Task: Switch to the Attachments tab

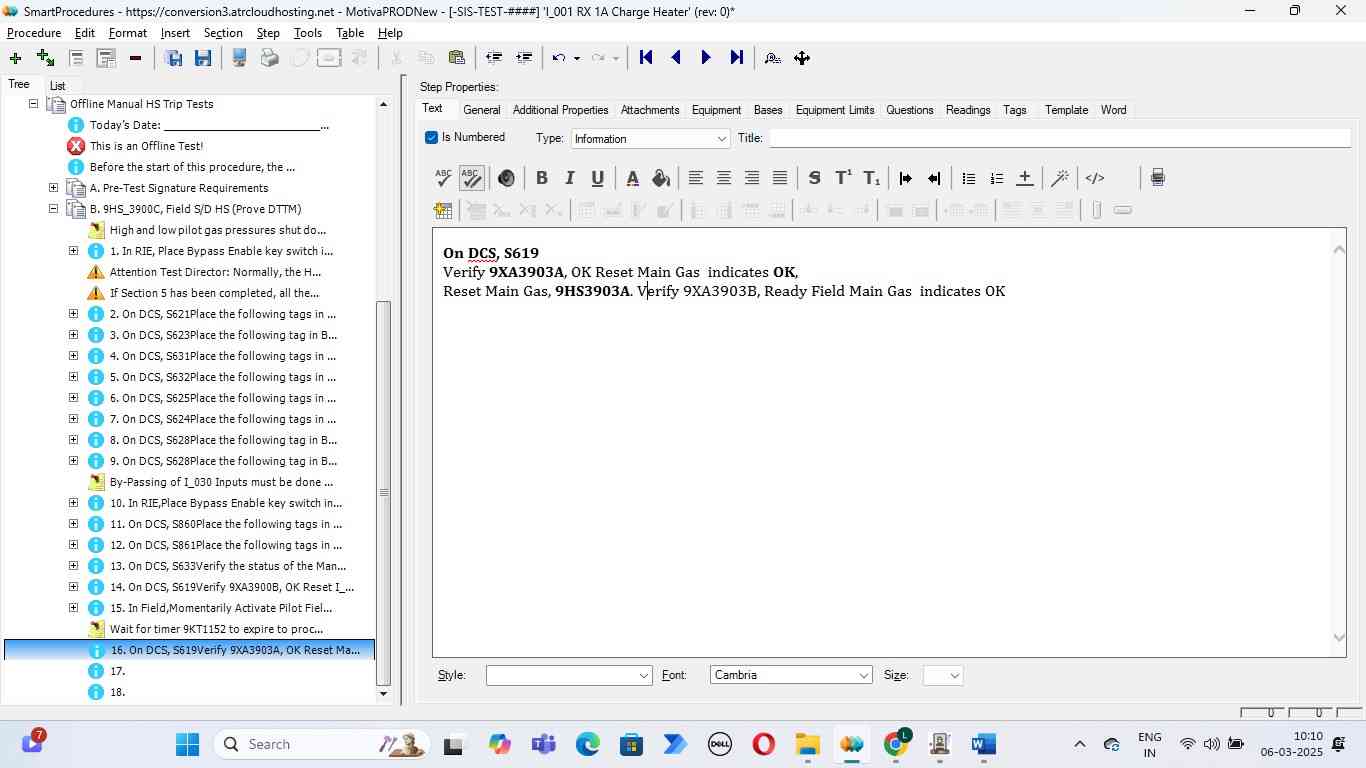Action: [650, 110]
